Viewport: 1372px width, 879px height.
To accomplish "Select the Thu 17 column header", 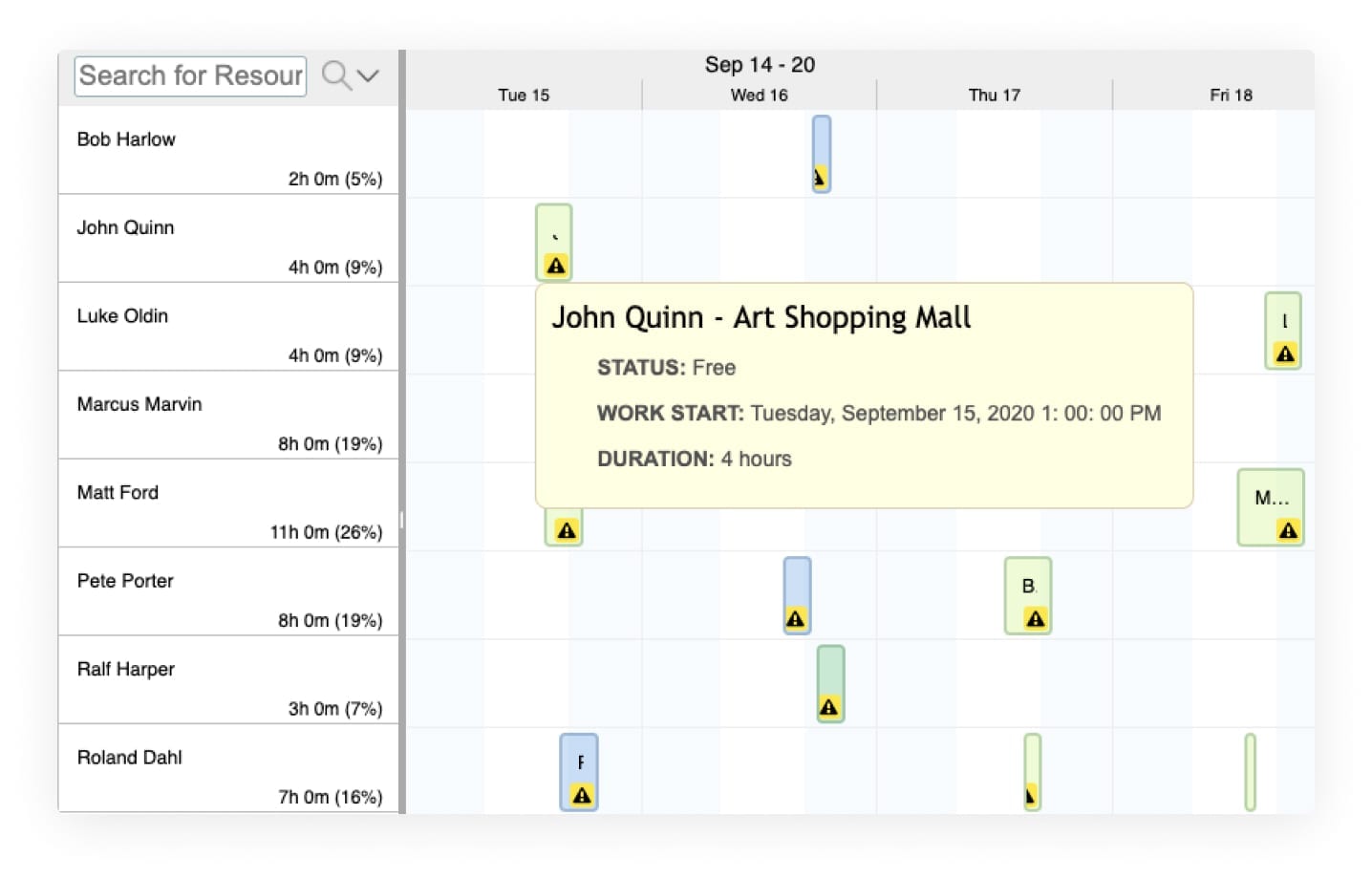I will pyautogui.click(x=994, y=95).
